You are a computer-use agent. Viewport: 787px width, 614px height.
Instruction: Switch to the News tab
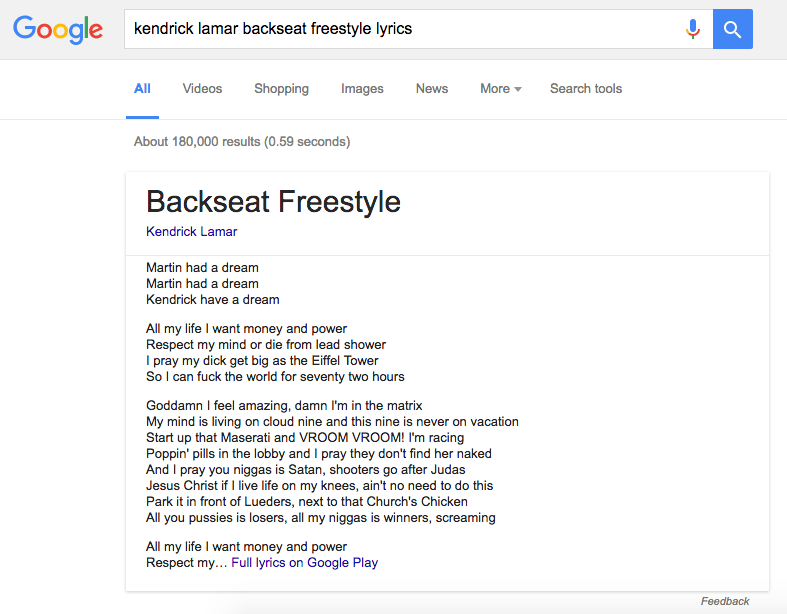tap(432, 89)
